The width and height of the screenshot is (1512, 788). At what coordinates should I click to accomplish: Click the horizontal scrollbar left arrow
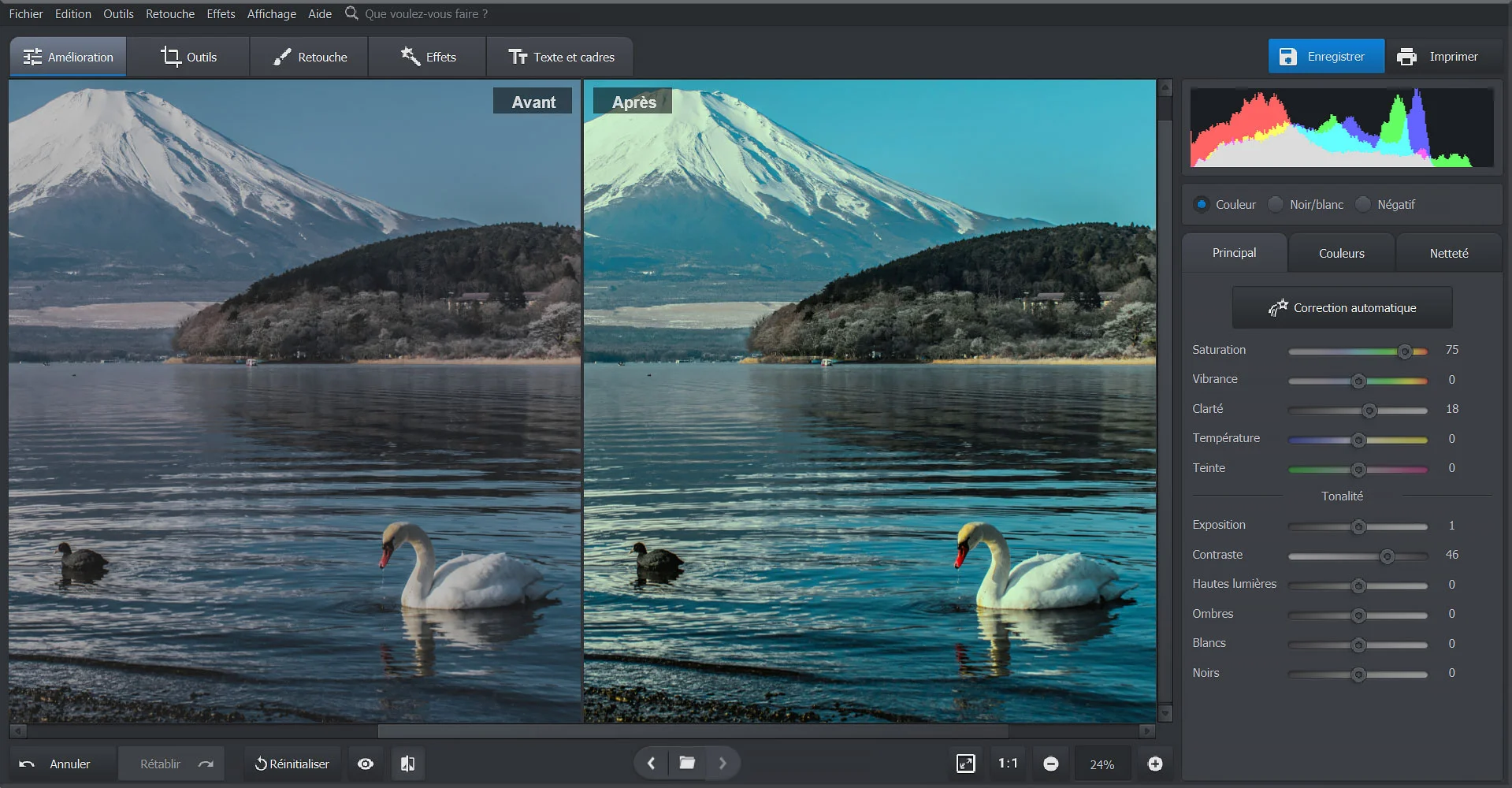coord(17,731)
